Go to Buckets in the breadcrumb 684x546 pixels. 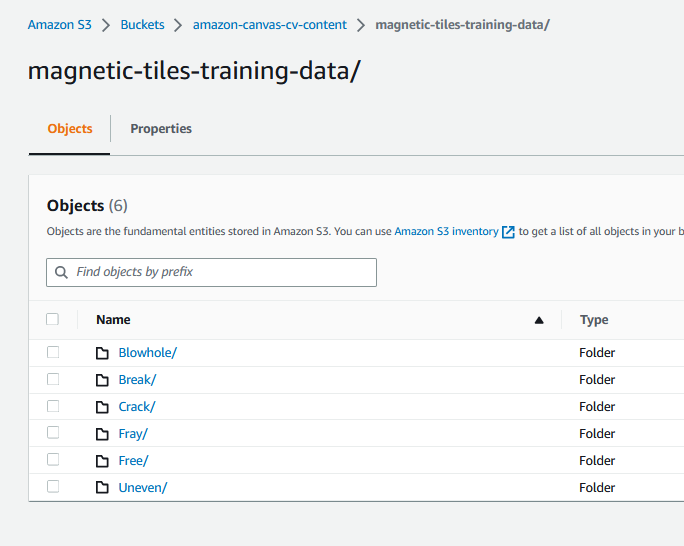click(x=142, y=24)
